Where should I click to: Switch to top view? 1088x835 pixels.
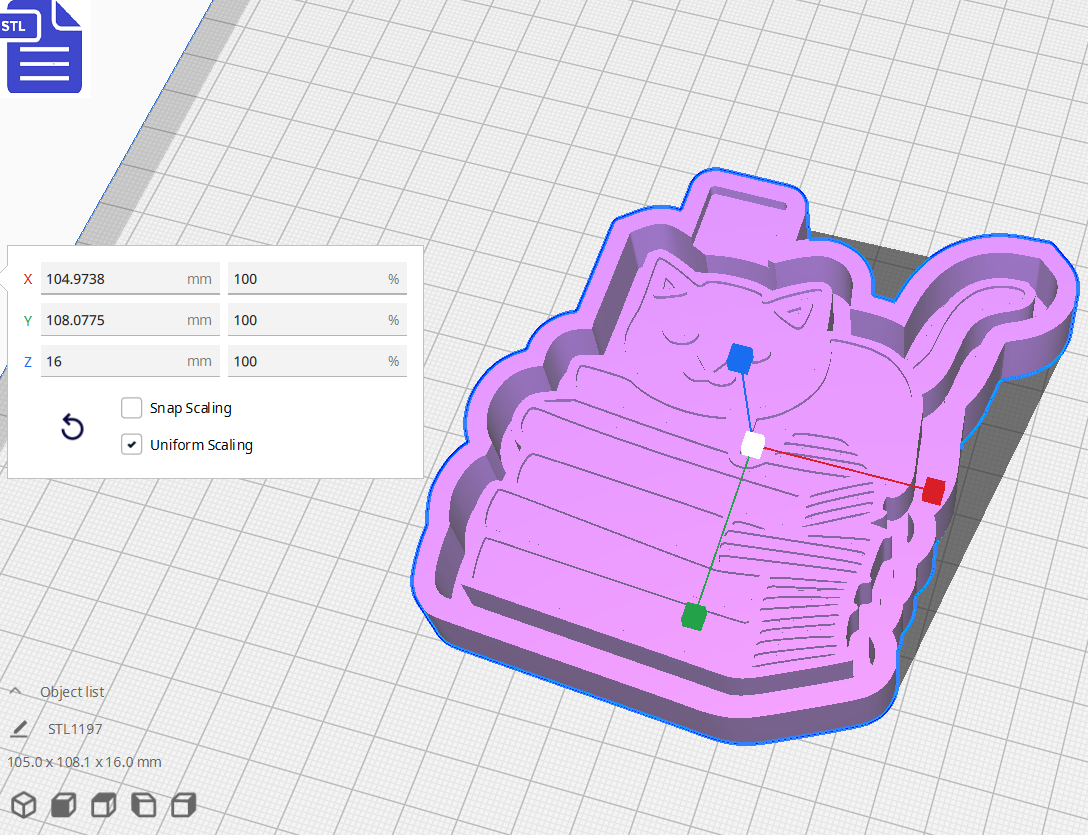click(103, 805)
